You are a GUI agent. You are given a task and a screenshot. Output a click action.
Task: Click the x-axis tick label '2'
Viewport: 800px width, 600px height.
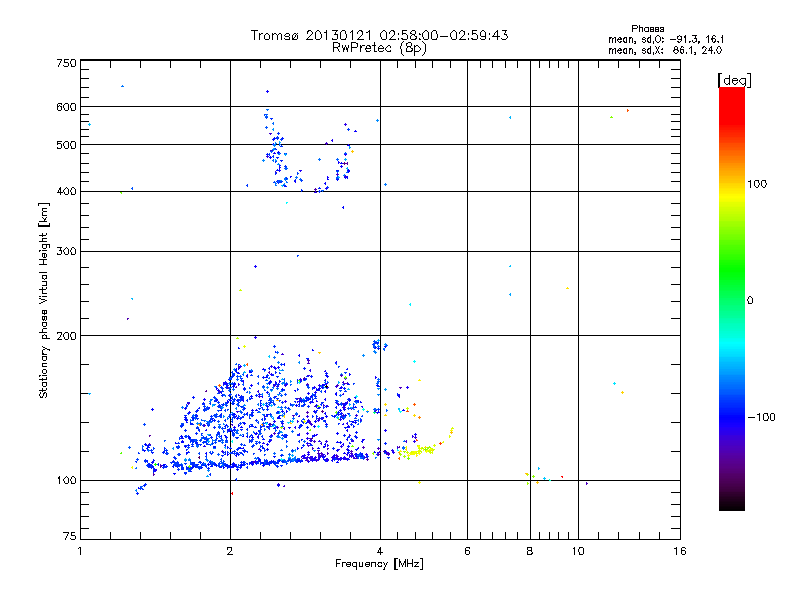coord(230,551)
